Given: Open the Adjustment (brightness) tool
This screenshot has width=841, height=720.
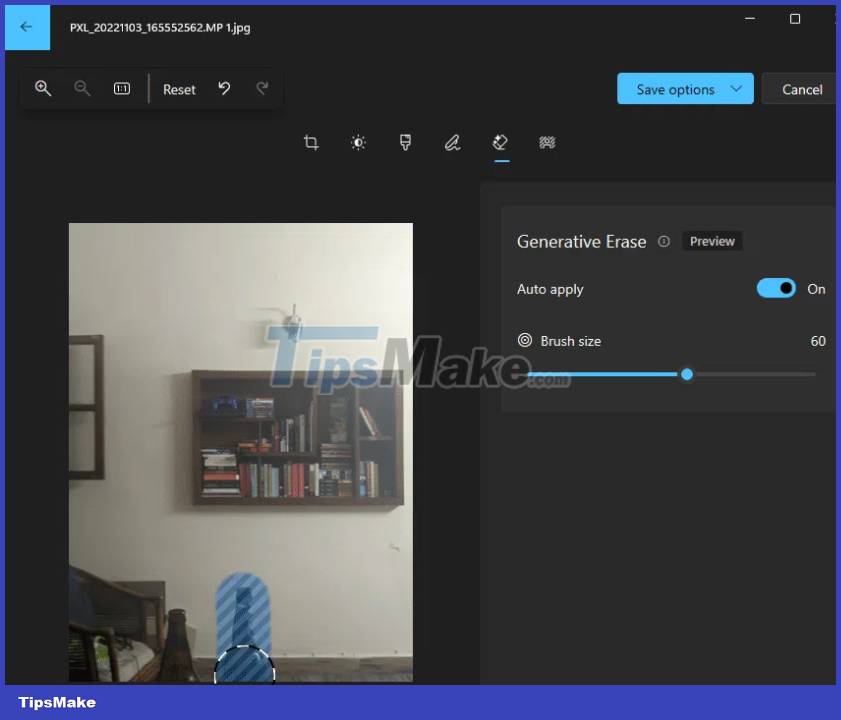Looking at the screenshot, I should click(358, 142).
